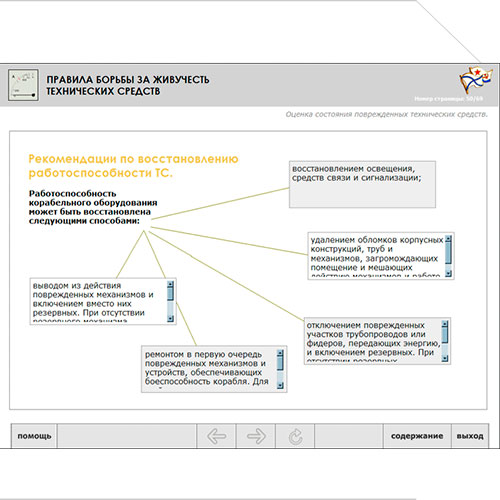Screen dimensions: 500x500
Task: Click the forward arrow navigation button
Action: pos(256,436)
